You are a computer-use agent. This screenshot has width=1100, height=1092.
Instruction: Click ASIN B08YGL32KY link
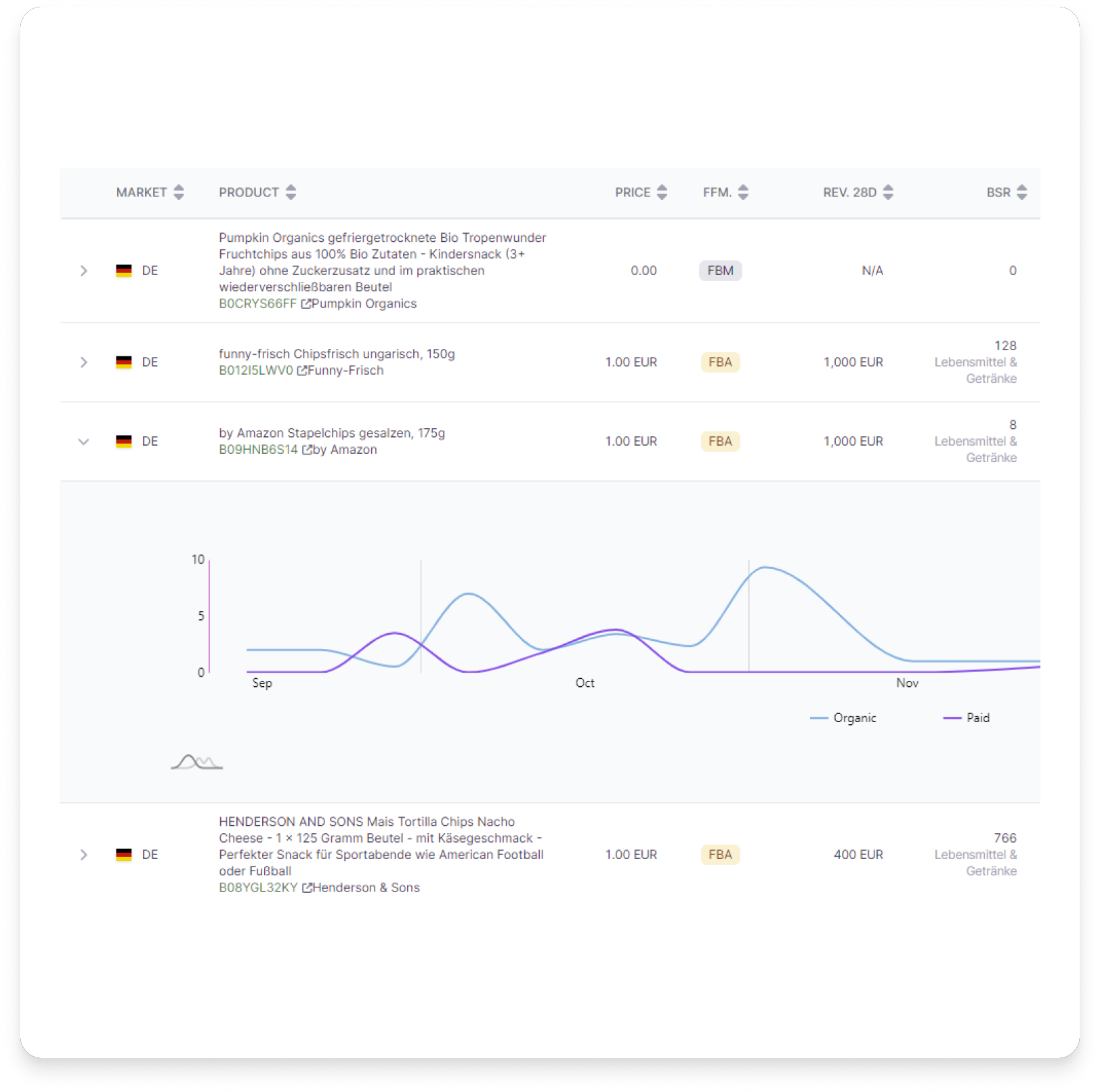[x=258, y=888]
